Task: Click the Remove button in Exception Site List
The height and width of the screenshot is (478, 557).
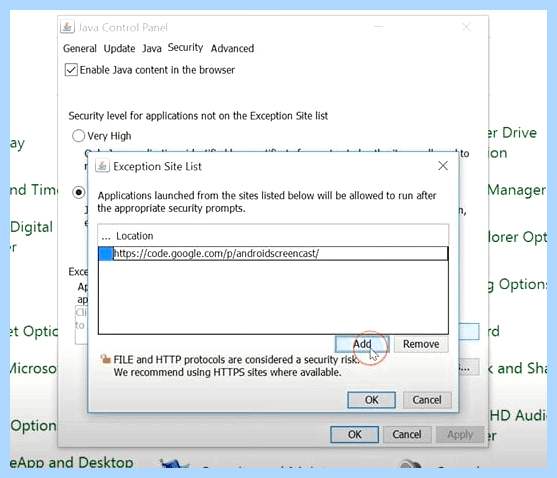Action: click(421, 344)
